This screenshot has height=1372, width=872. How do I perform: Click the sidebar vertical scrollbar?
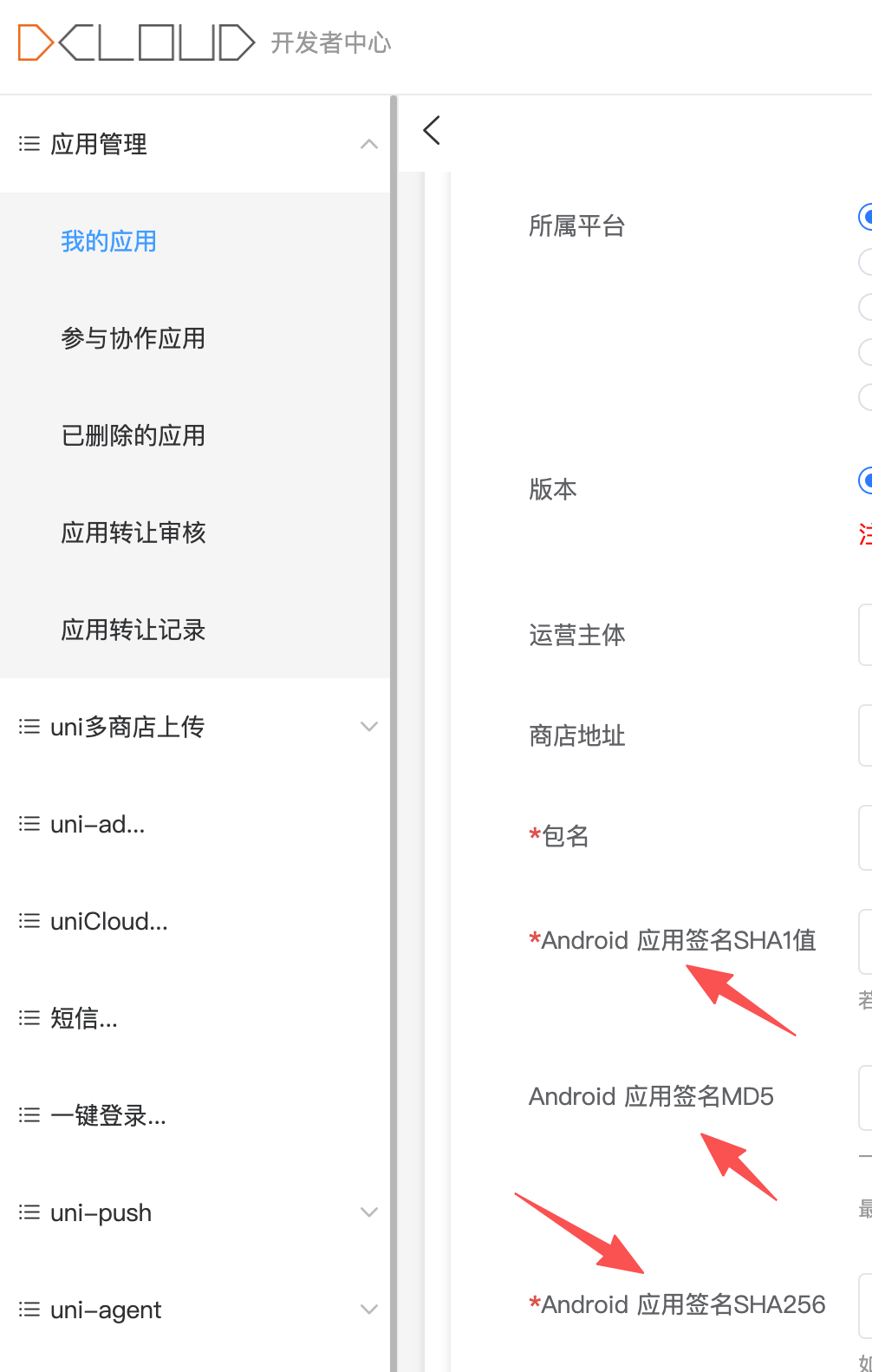(x=394, y=734)
